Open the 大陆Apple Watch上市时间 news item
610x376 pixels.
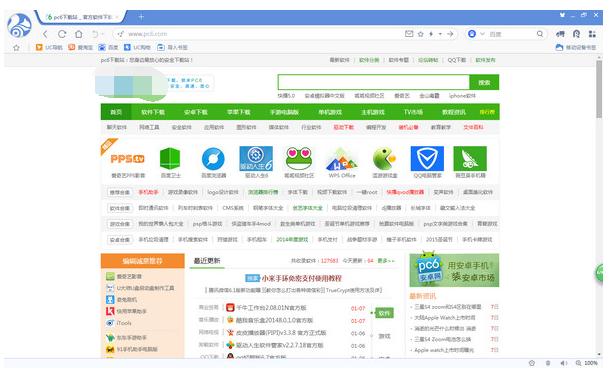coord(445,318)
